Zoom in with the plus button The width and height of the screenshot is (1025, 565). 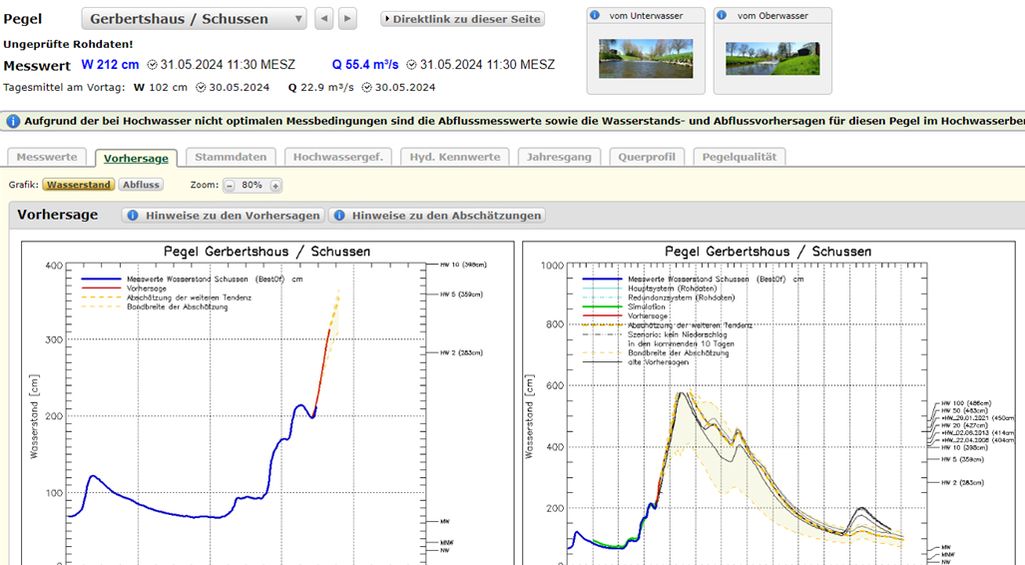[275, 185]
